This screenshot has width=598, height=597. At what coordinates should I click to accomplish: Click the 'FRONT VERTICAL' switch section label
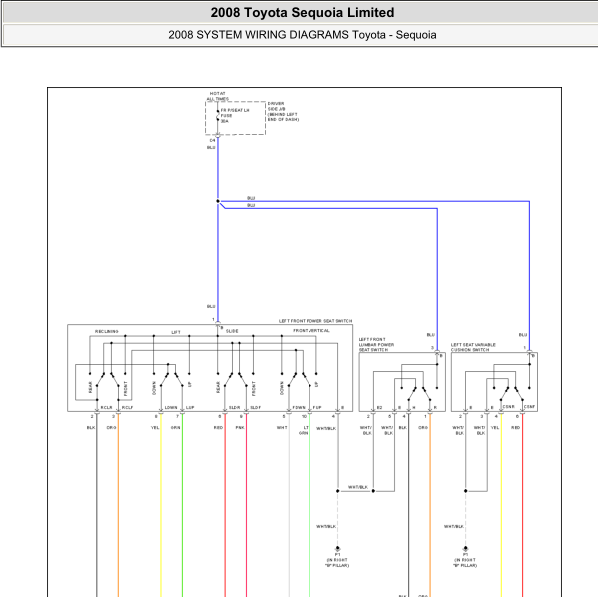click(x=311, y=331)
